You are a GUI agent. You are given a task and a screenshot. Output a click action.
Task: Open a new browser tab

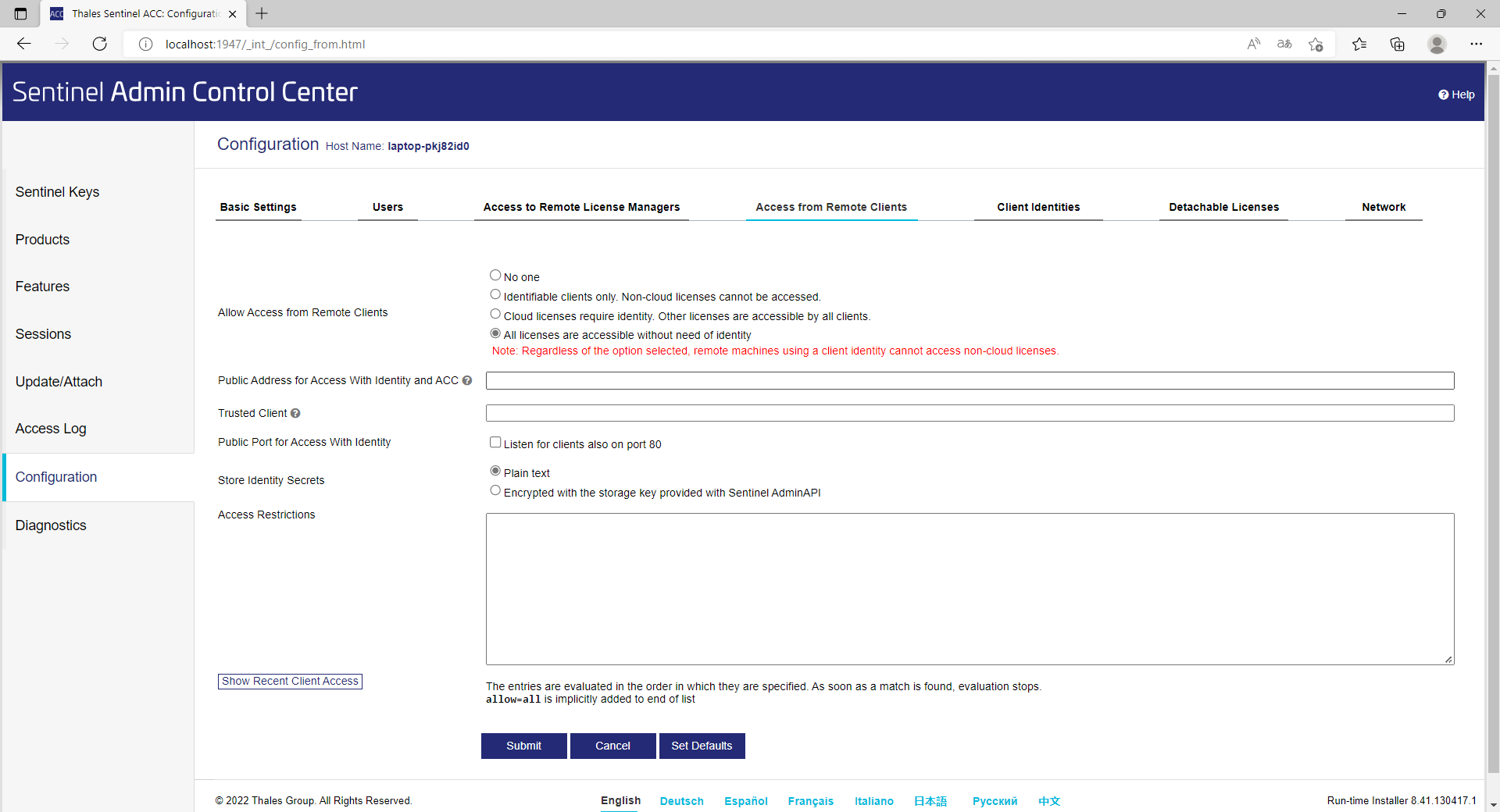[x=262, y=13]
